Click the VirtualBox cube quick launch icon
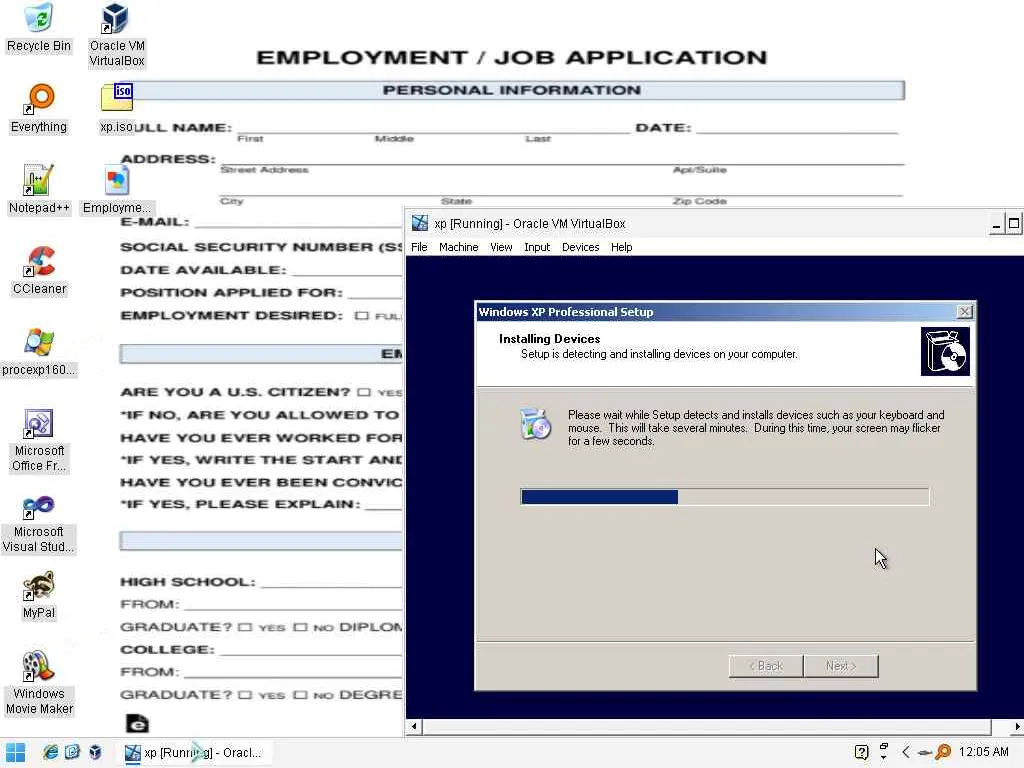The image size is (1024, 768). point(95,752)
